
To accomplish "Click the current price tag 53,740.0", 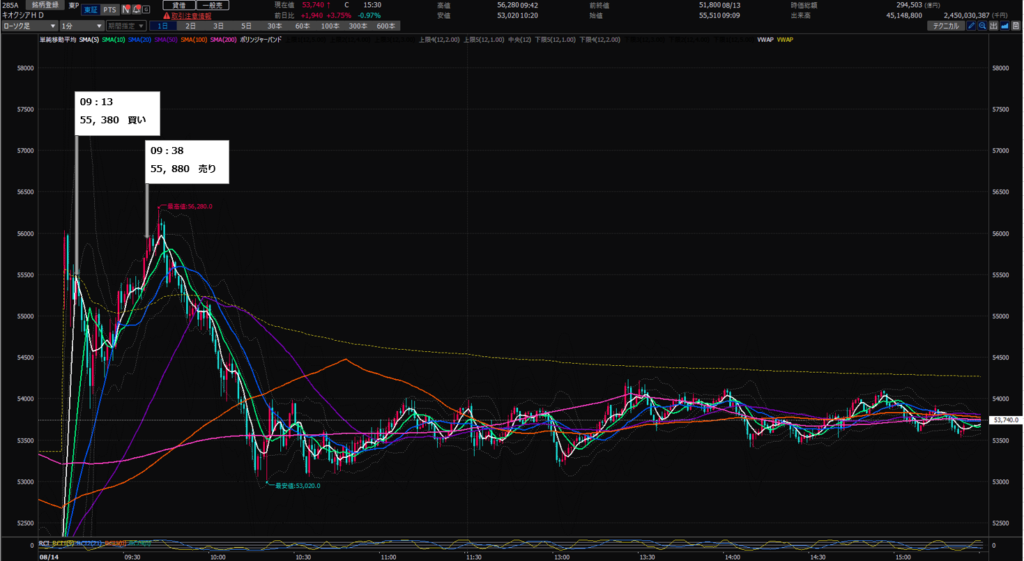I will click(x=1006, y=420).
